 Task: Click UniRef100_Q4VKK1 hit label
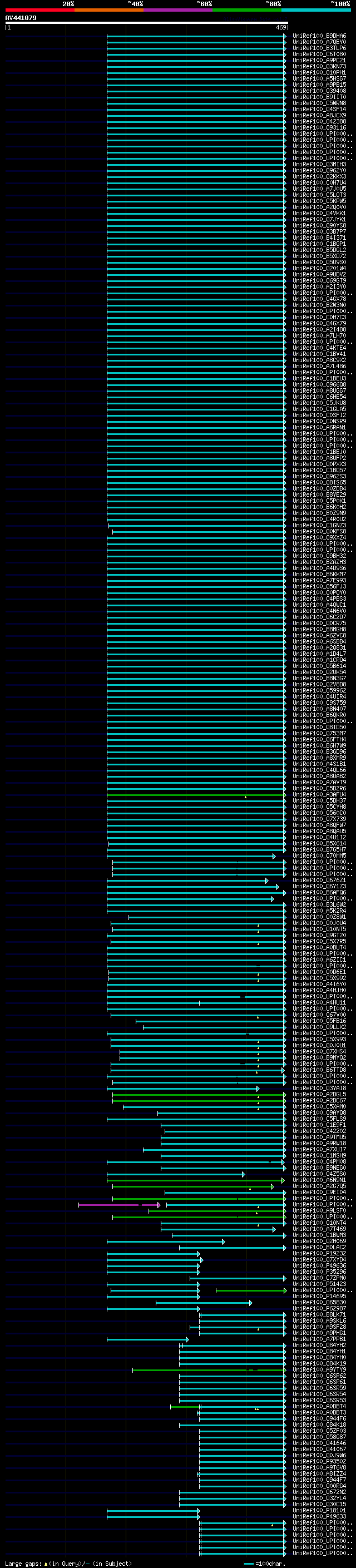pyautogui.click(x=319, y=213)
